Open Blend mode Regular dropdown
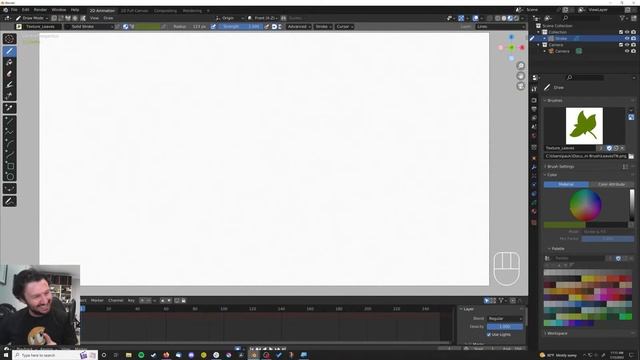Screen dimensions: 640x360 [x=505, y=318]
